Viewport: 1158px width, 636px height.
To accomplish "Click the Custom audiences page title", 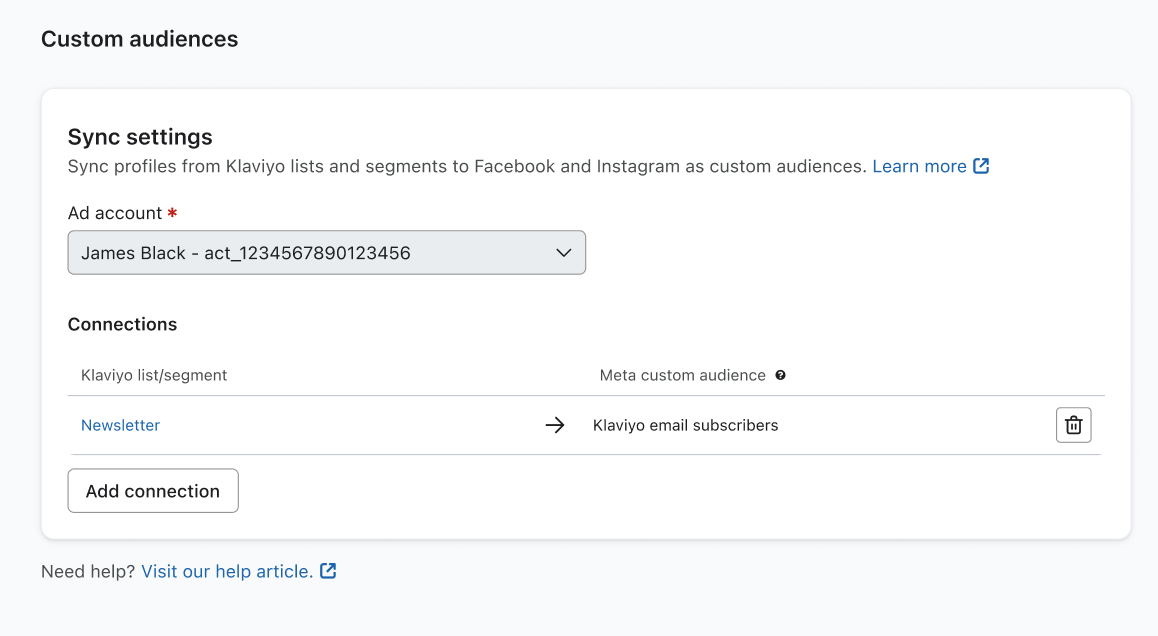I will click(x=139, y=39).
